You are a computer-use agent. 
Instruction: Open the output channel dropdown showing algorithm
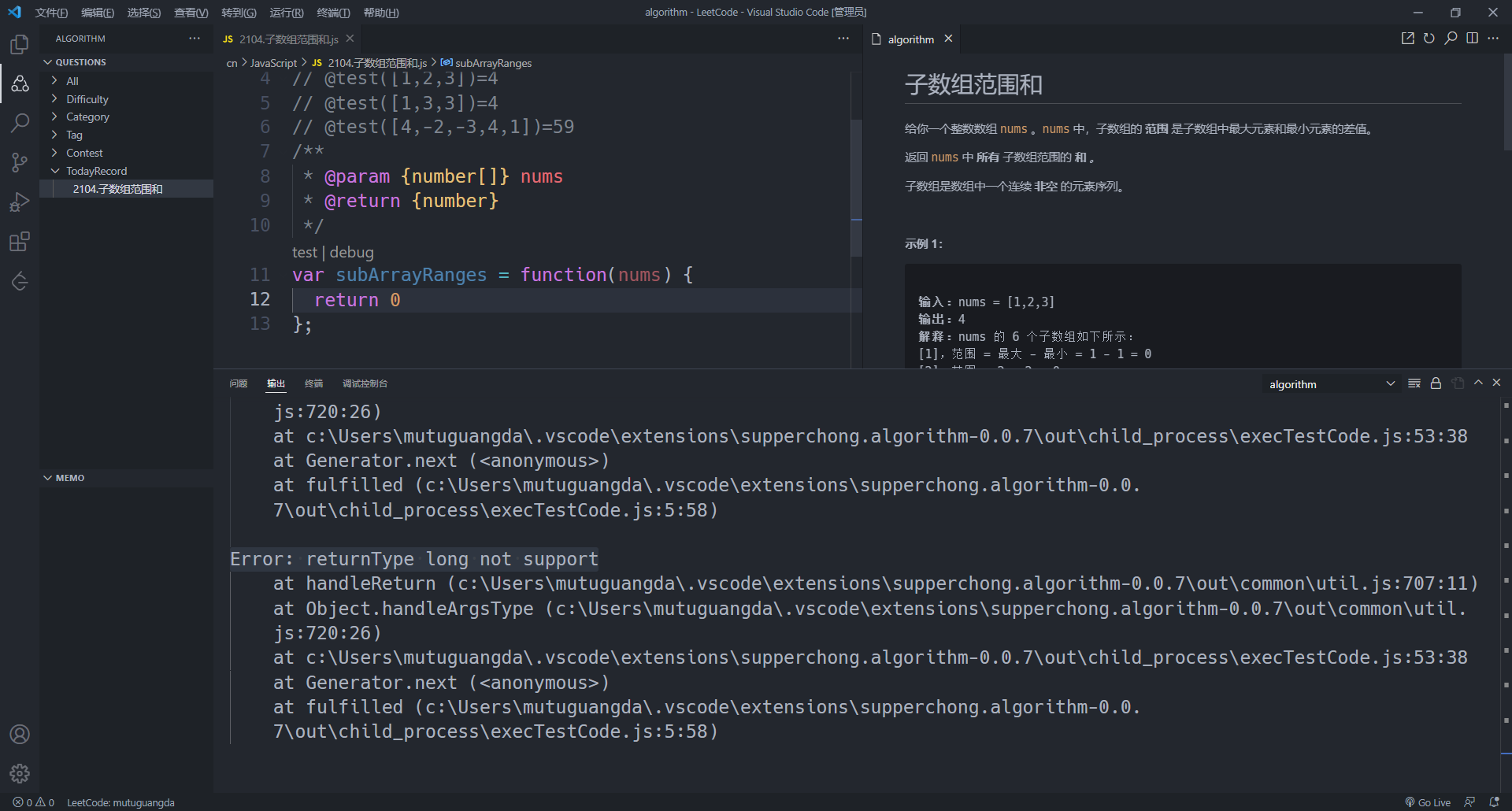[1331, 384]
